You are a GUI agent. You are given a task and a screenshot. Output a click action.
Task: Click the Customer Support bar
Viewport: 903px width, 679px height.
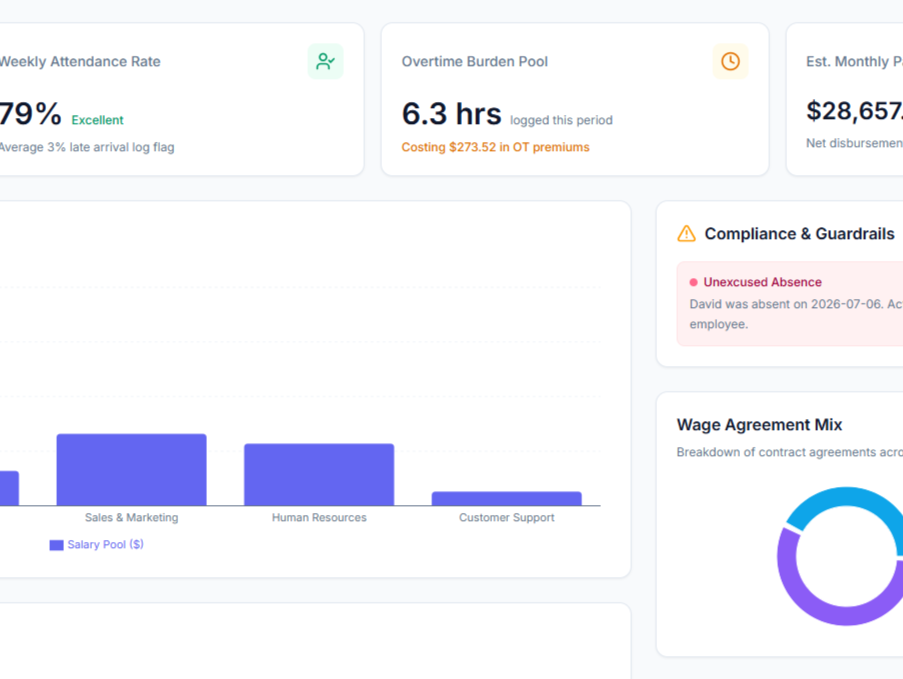coord(507,498)
